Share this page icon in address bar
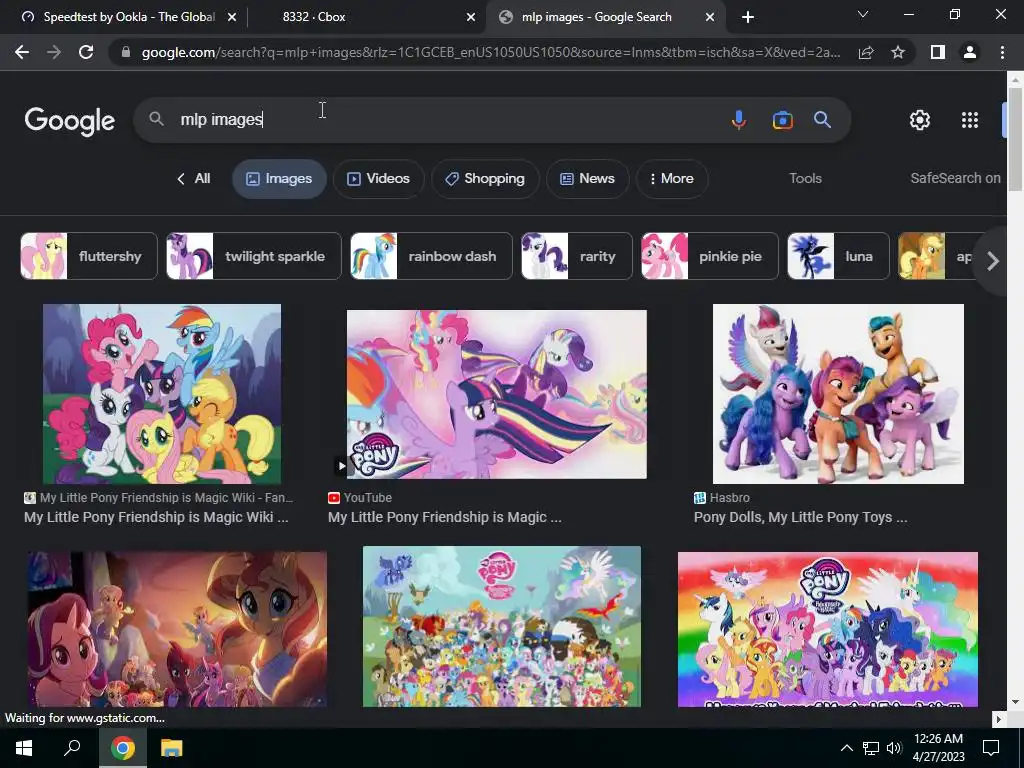Screen dimensions: 1024x768 [x=866, y=52]
